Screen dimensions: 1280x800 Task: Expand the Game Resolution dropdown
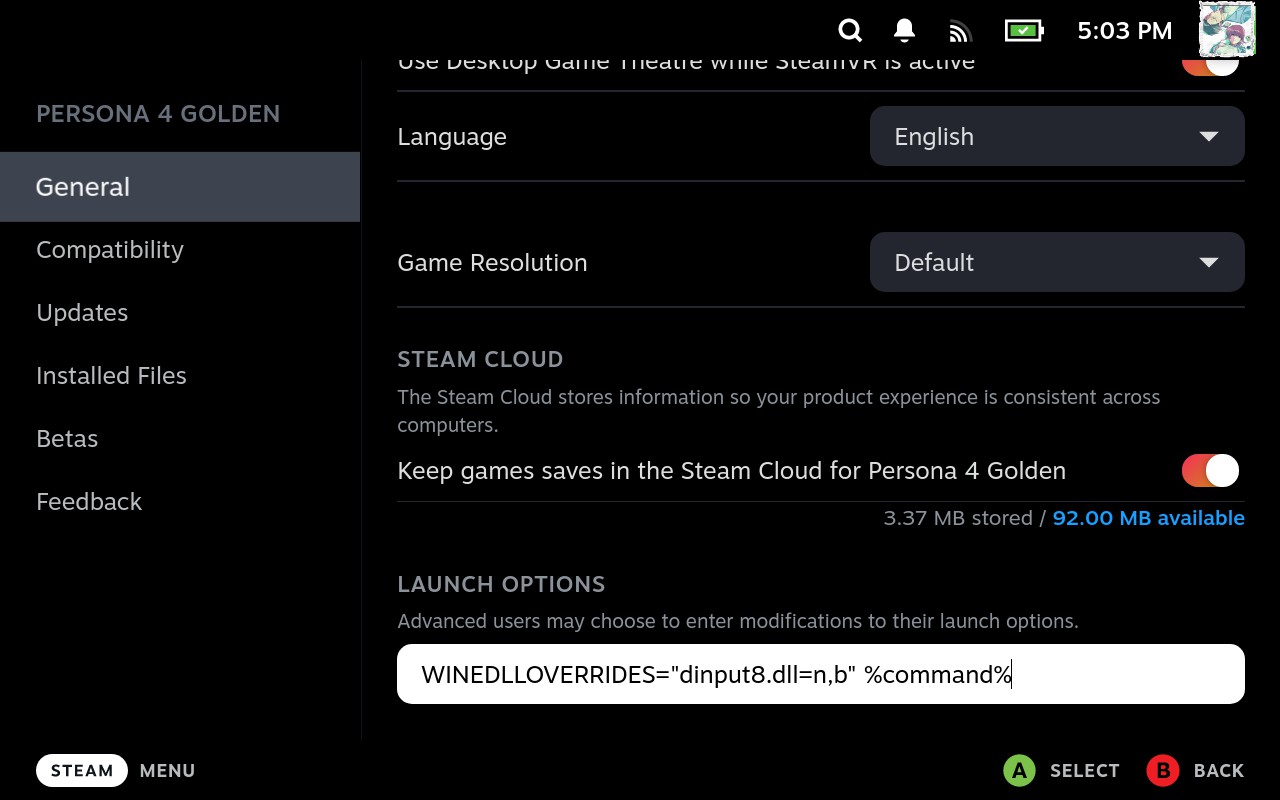coord(1056,262)
